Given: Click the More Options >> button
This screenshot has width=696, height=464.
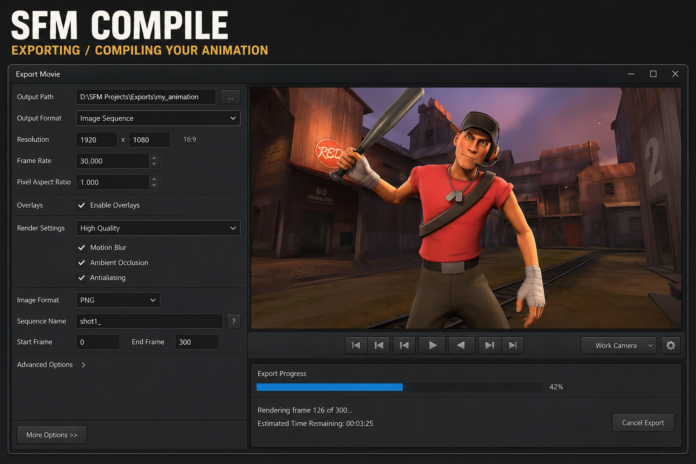Looking at the screenshot, I should (51, 435).
